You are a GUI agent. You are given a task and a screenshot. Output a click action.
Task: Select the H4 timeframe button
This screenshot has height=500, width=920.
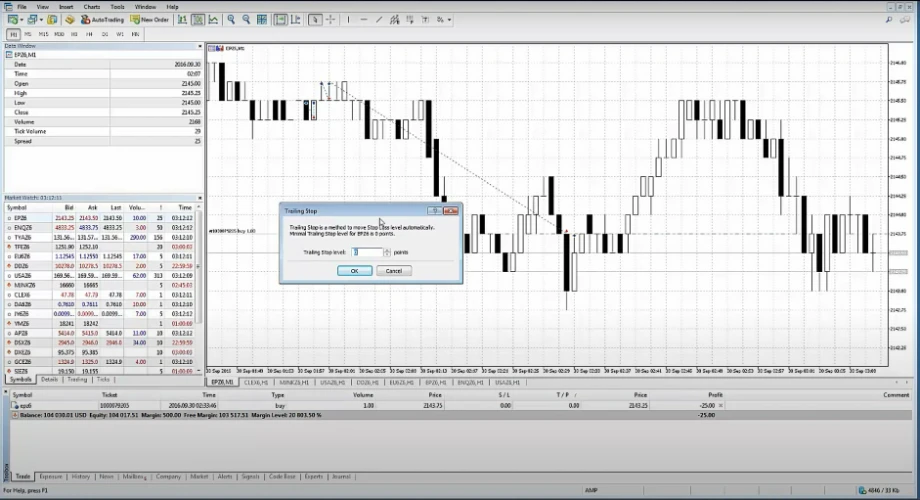point(89,34)
